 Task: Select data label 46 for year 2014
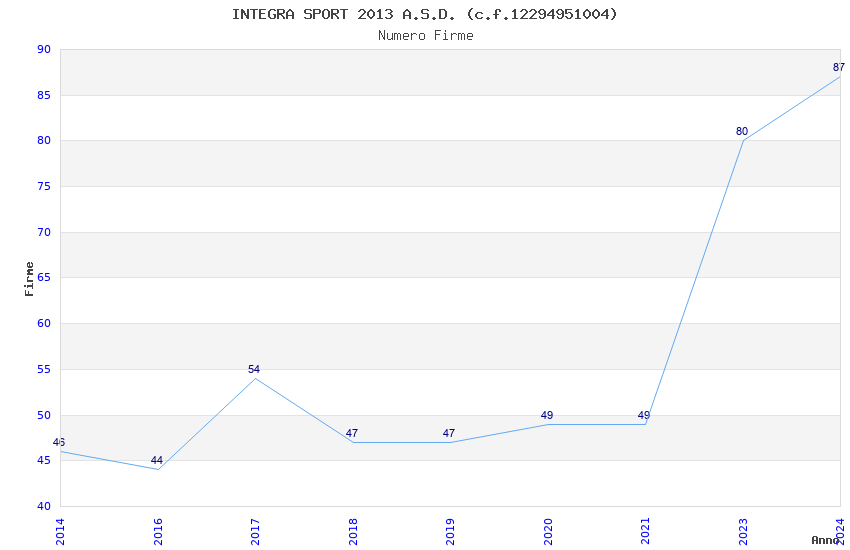(59, 442)
